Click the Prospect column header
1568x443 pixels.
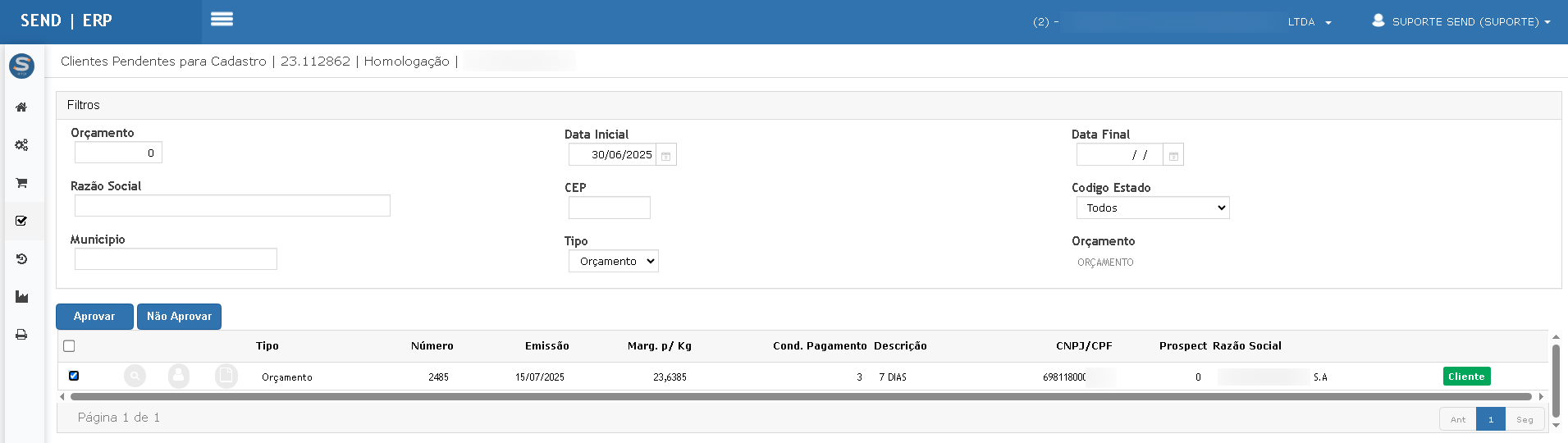tap(1183, 346)
